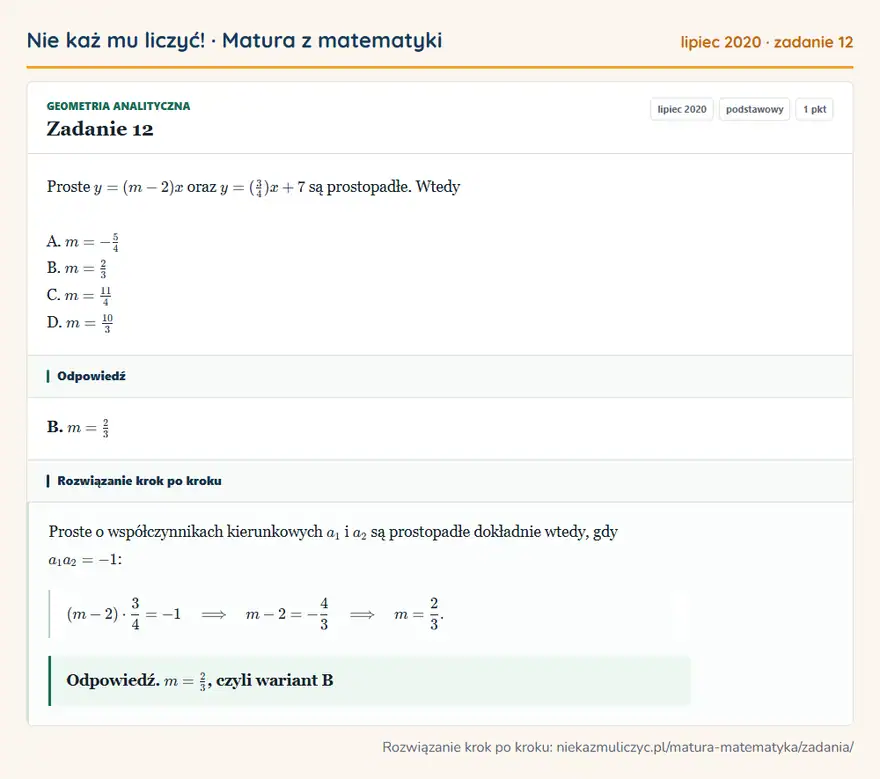Choose answer option C, m = 11/4
The height and width of the screenshot is (779, 880).
tap(79, 295)
